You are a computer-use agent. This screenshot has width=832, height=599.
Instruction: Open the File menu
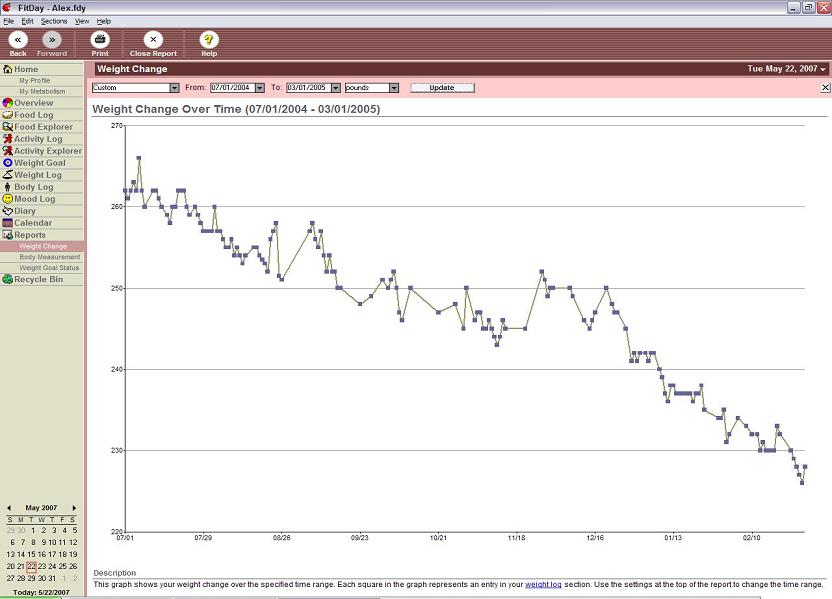(x=8, y=22)
